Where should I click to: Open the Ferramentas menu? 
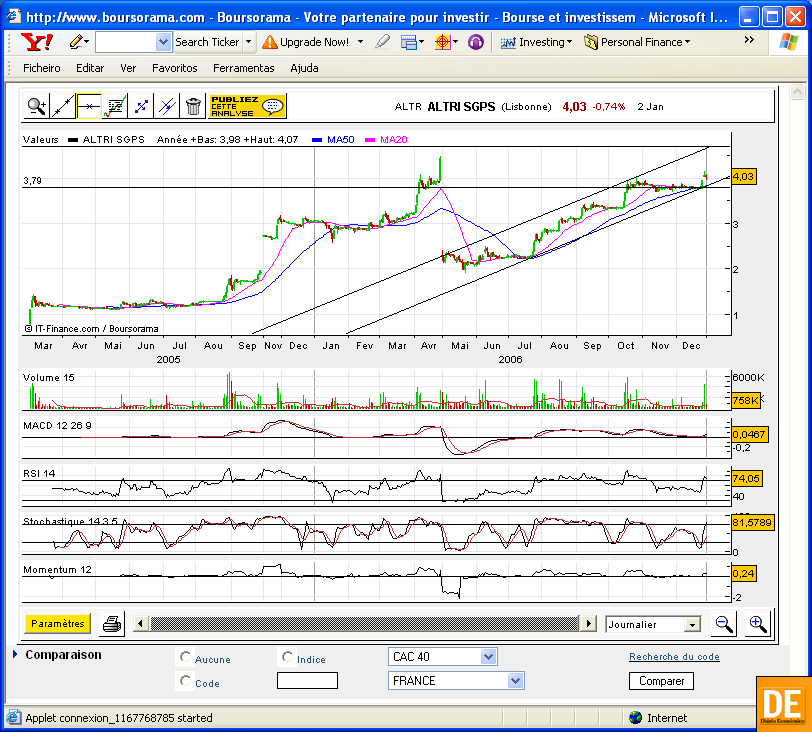(x=243, y=68)
